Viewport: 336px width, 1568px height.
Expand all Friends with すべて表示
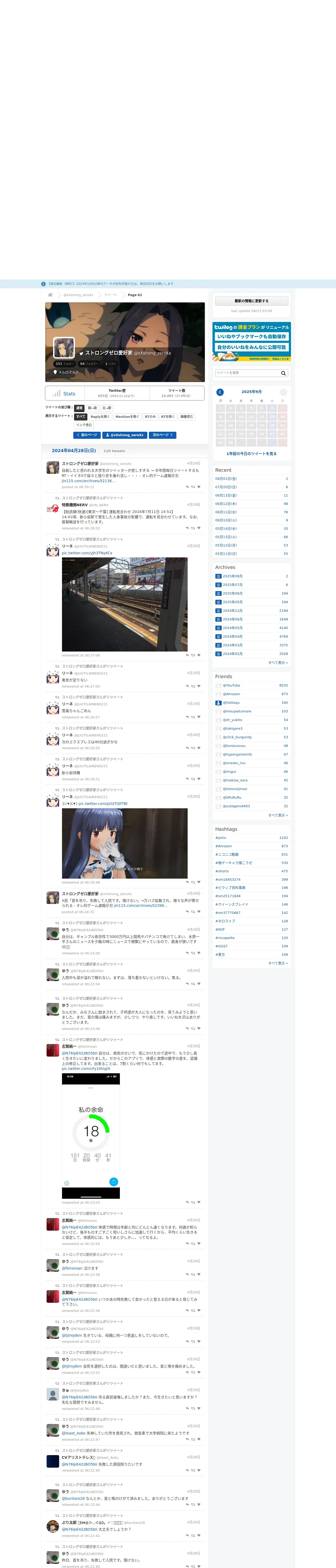coord(278,815)
